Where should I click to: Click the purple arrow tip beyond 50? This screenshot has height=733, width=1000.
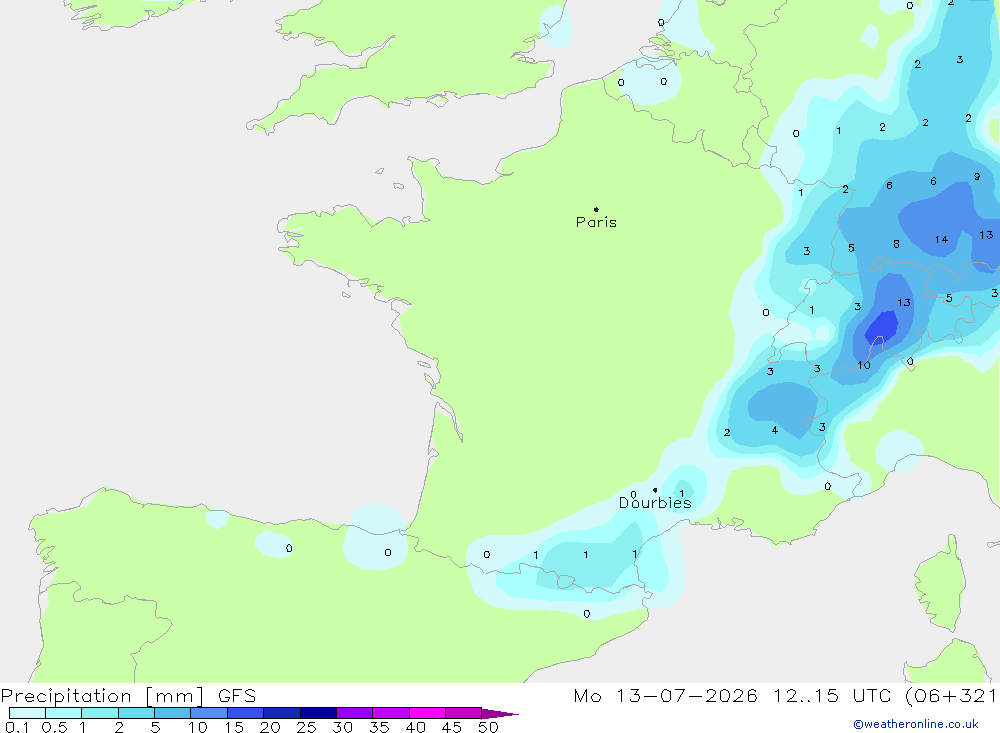[499, 713]
